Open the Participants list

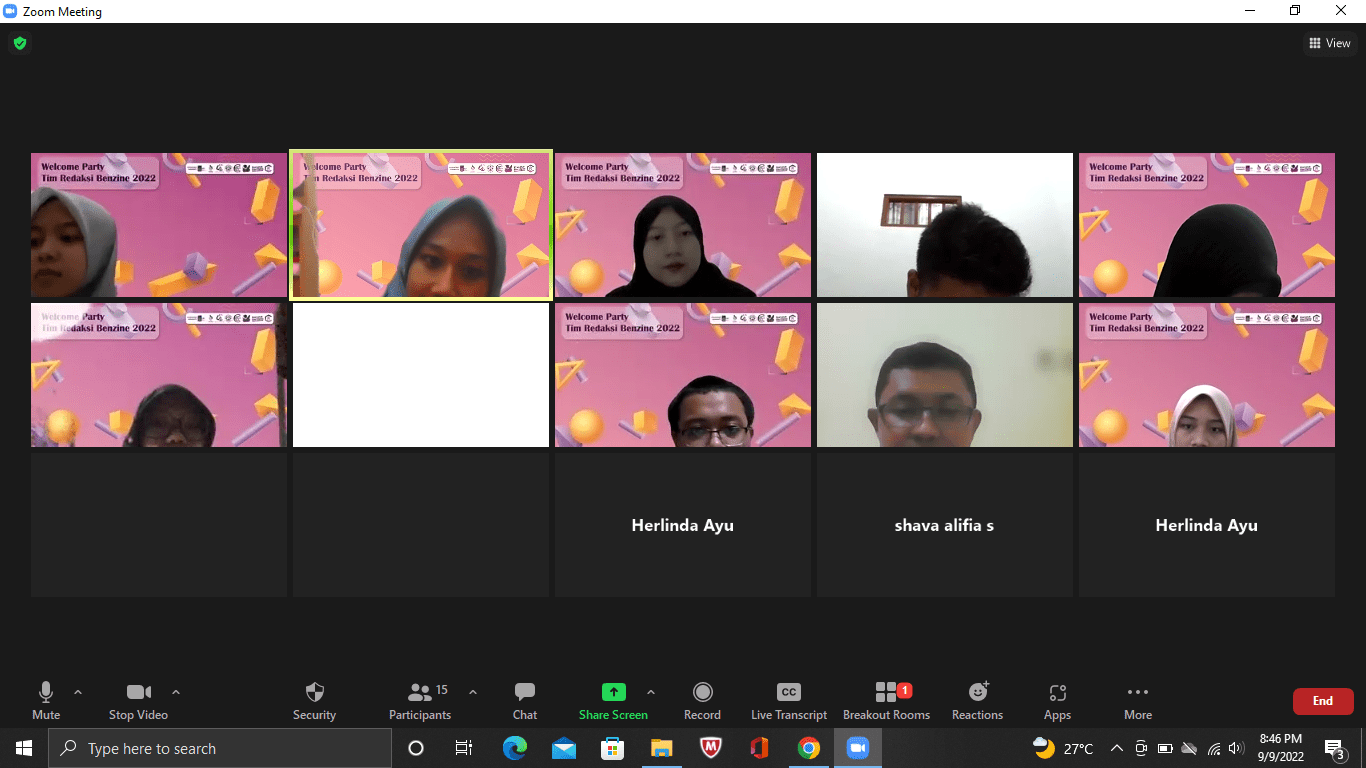tap(420, 700)
